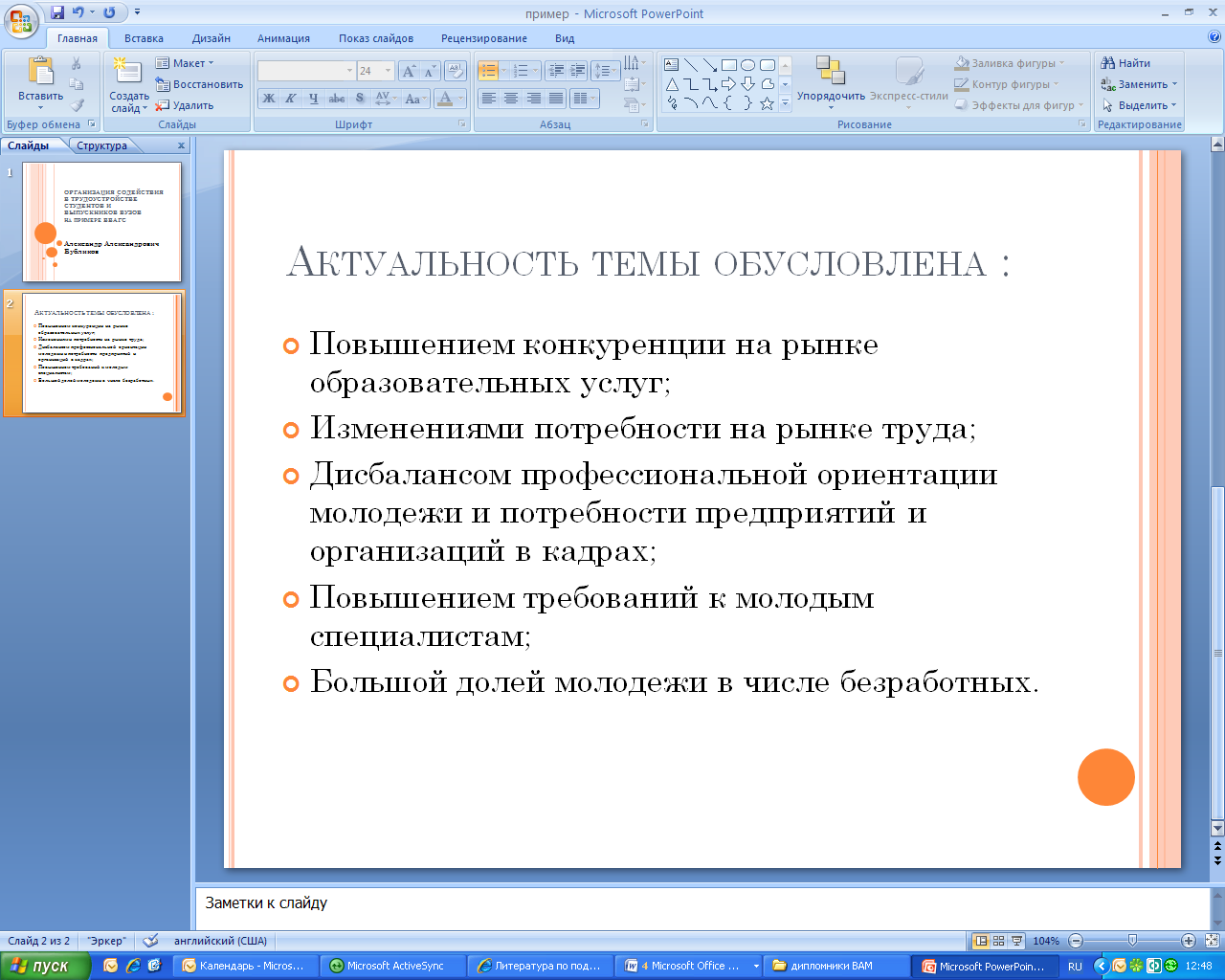Open the Заменить dropdown arrow
Viewport: 1225px width, 980px height.
point(1175,84)
